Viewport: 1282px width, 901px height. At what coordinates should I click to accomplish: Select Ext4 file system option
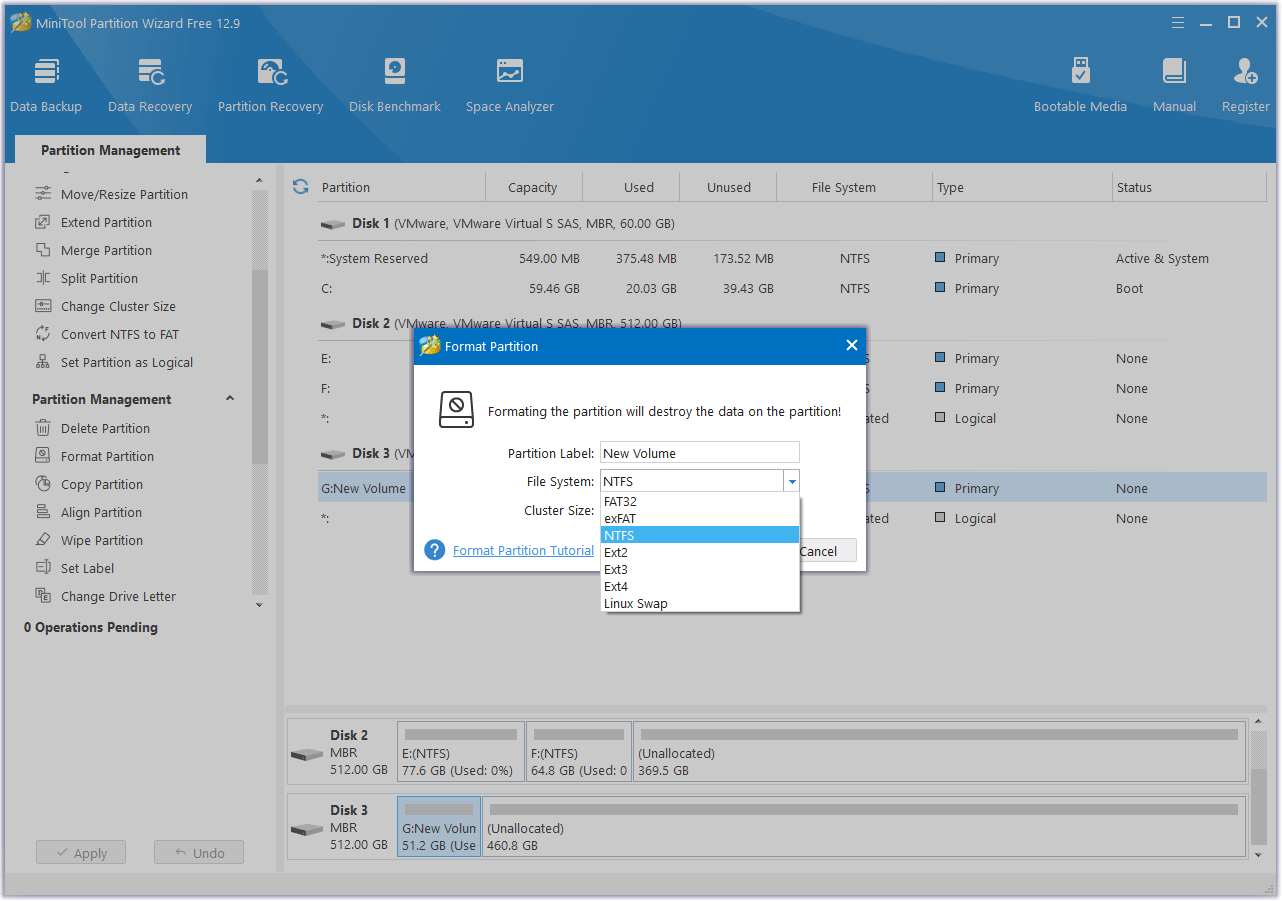pyautogui.click(x=700, y=586)
